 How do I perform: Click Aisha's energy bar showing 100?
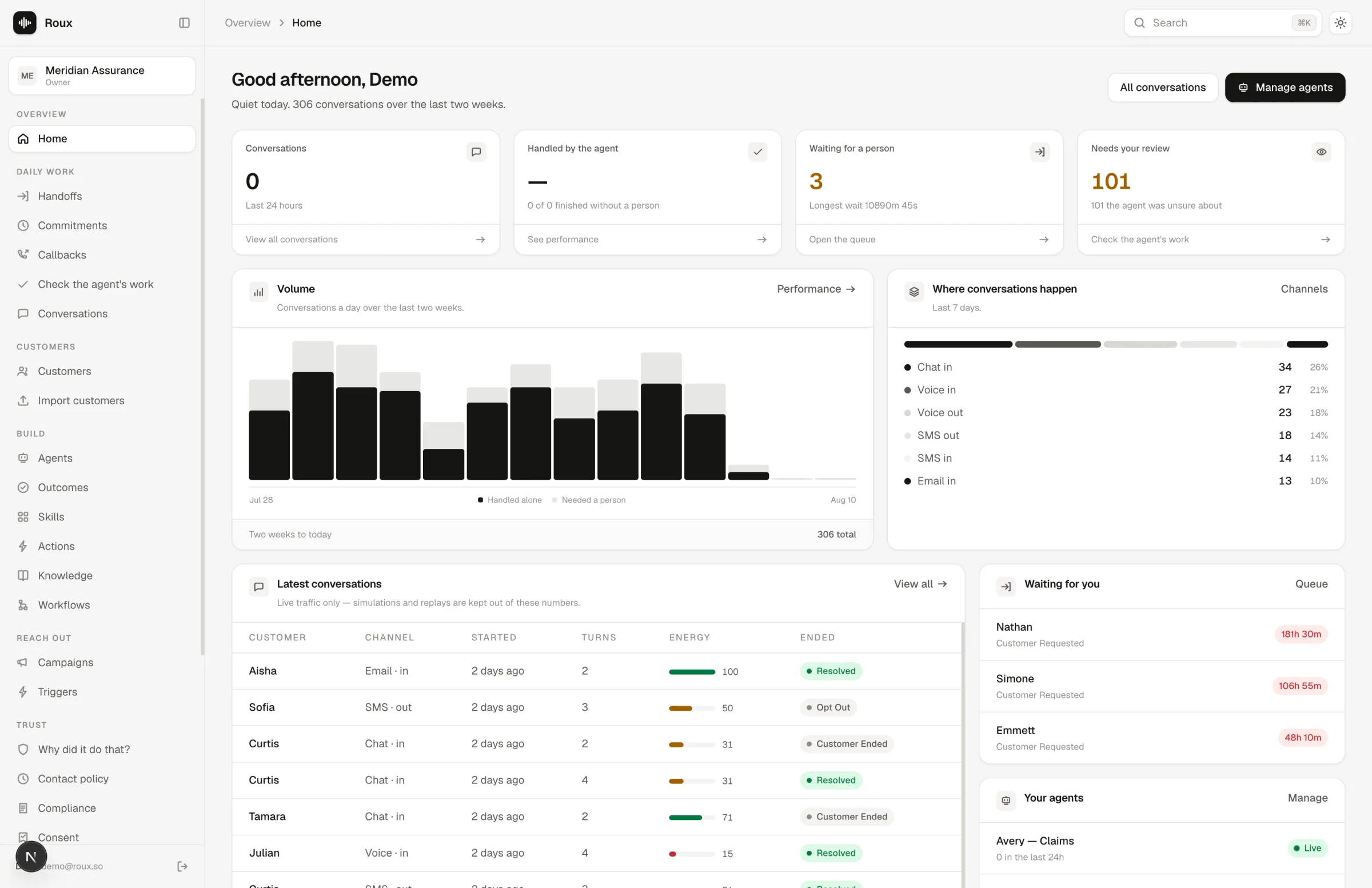coord(692,672)
